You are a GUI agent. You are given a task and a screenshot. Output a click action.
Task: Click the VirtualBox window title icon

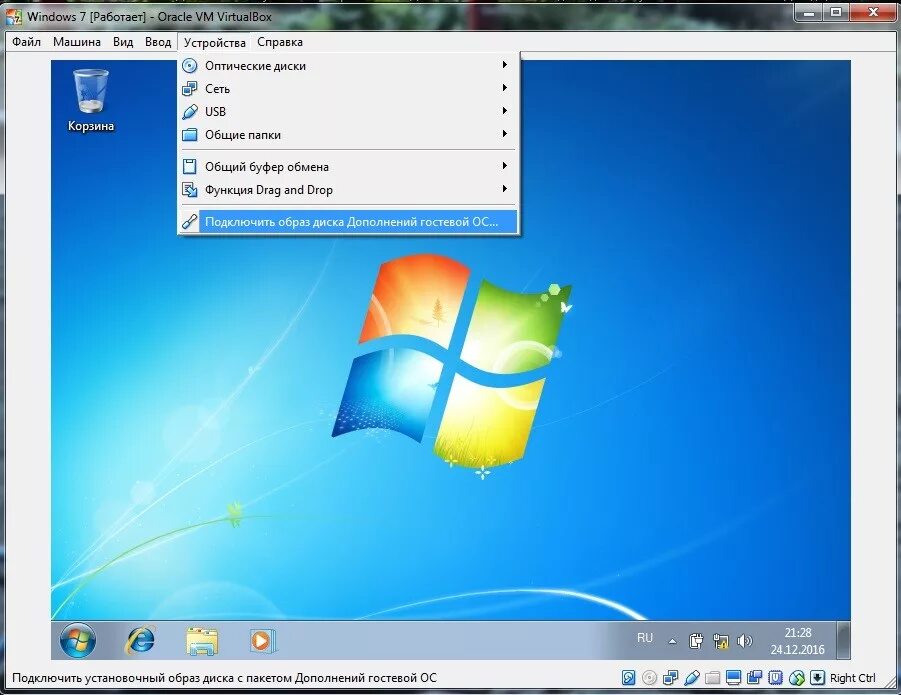[14, 16]
